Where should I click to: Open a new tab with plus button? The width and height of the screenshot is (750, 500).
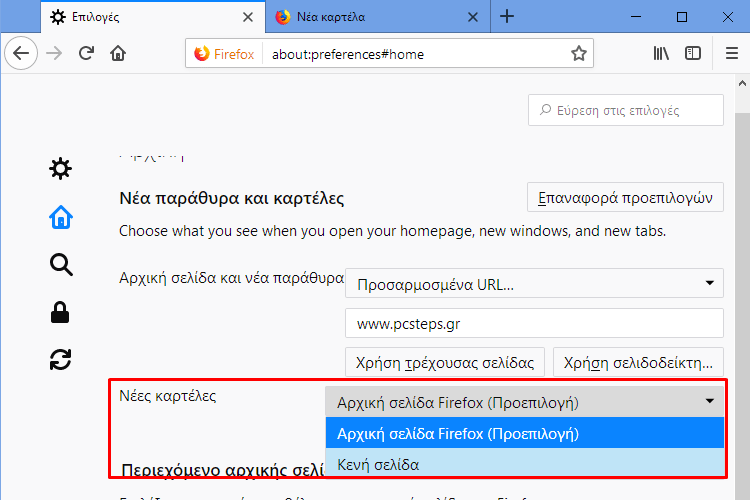pyautogui.click(x=507, y=17)
